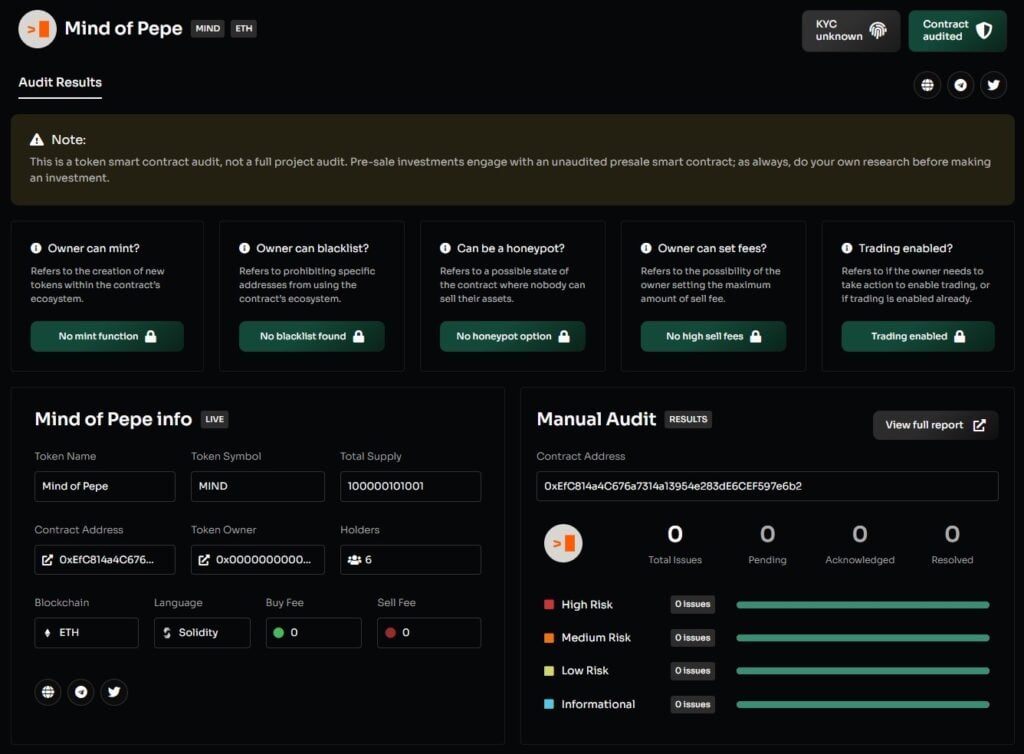The width and height of the screenshot is (1024, 754).
Task: Open the Telegram icon near Audit Results
Action: pyautogui.click(x=960, y=85)
